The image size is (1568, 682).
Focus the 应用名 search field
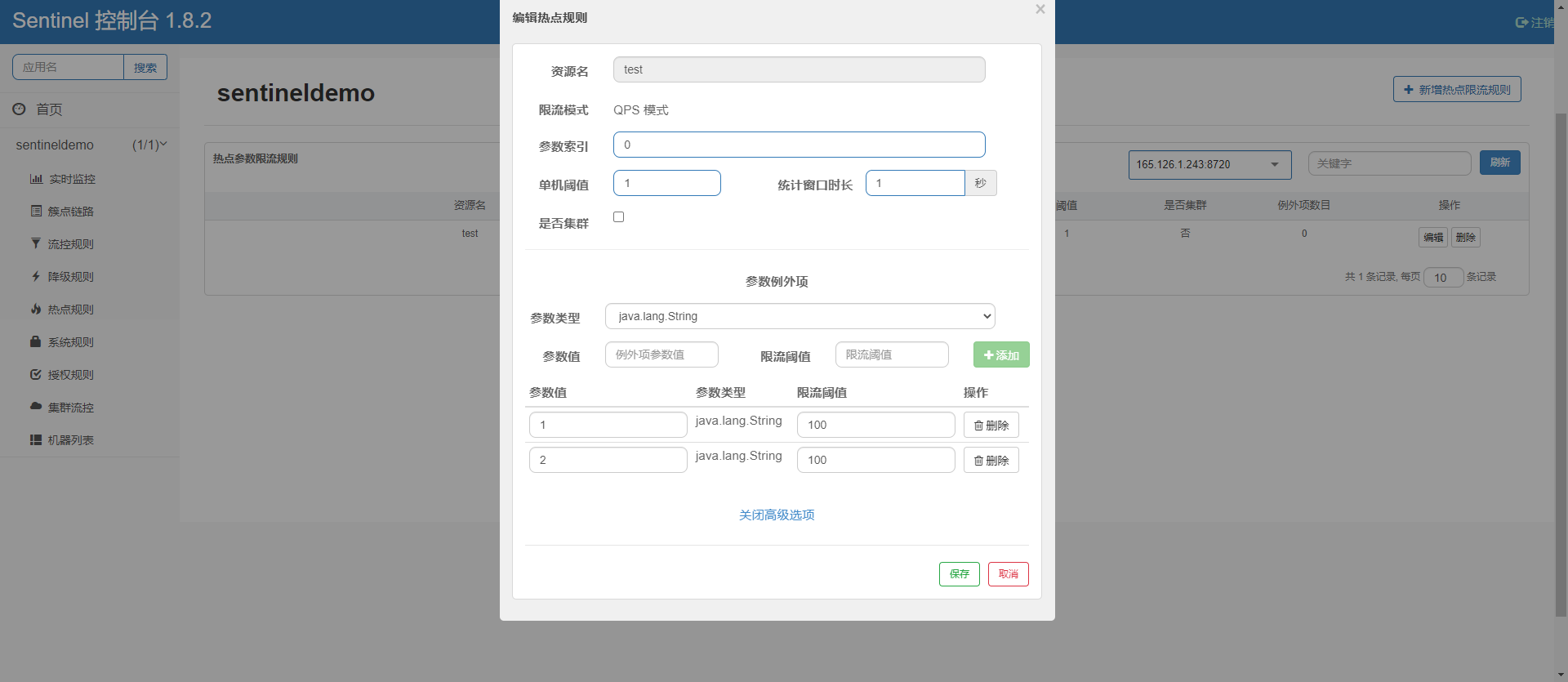point(68,67)
